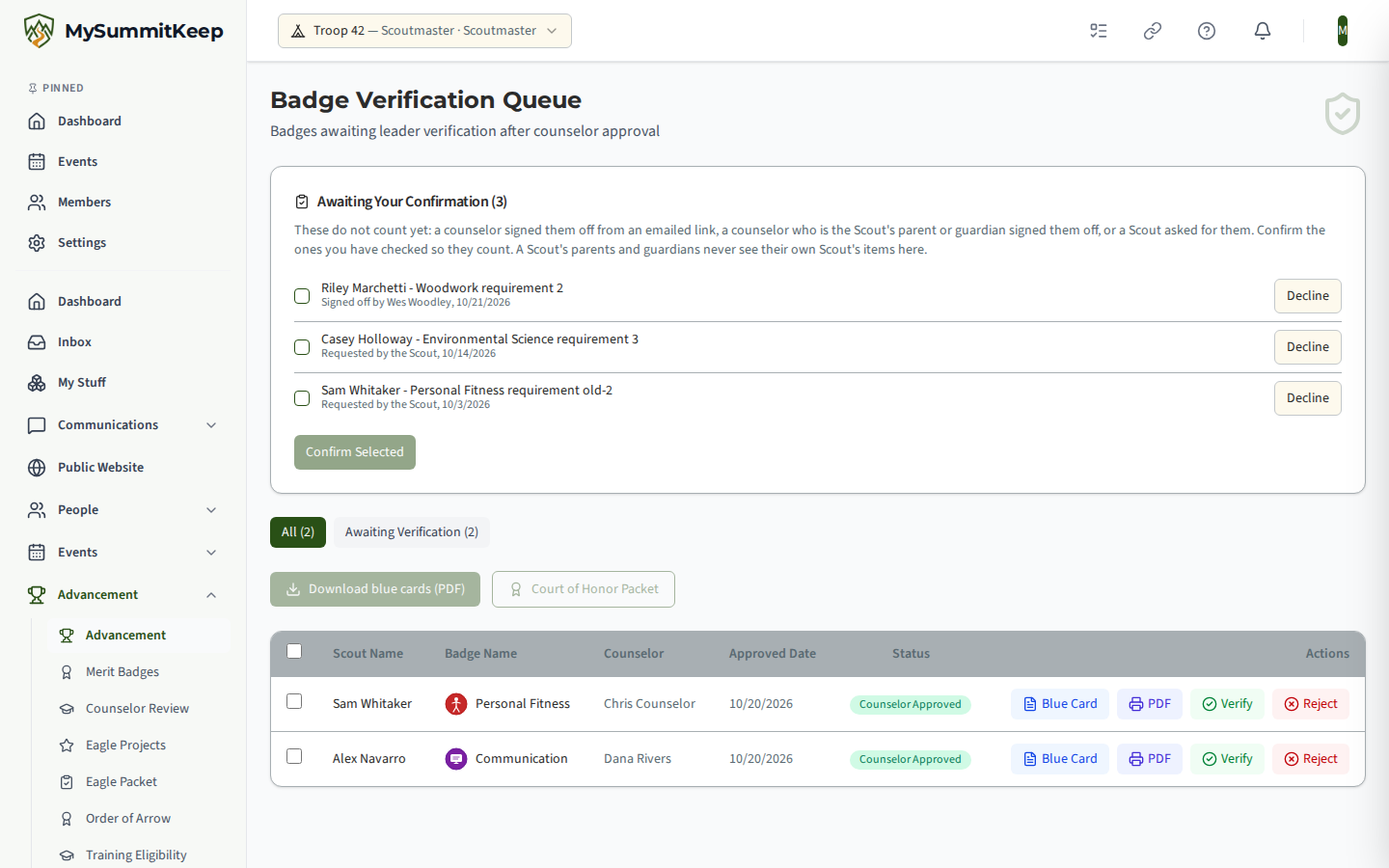Collapse the Advancement sidebar section
Viewport: 1389px width, 868px height.
click(x=123, y=595)
